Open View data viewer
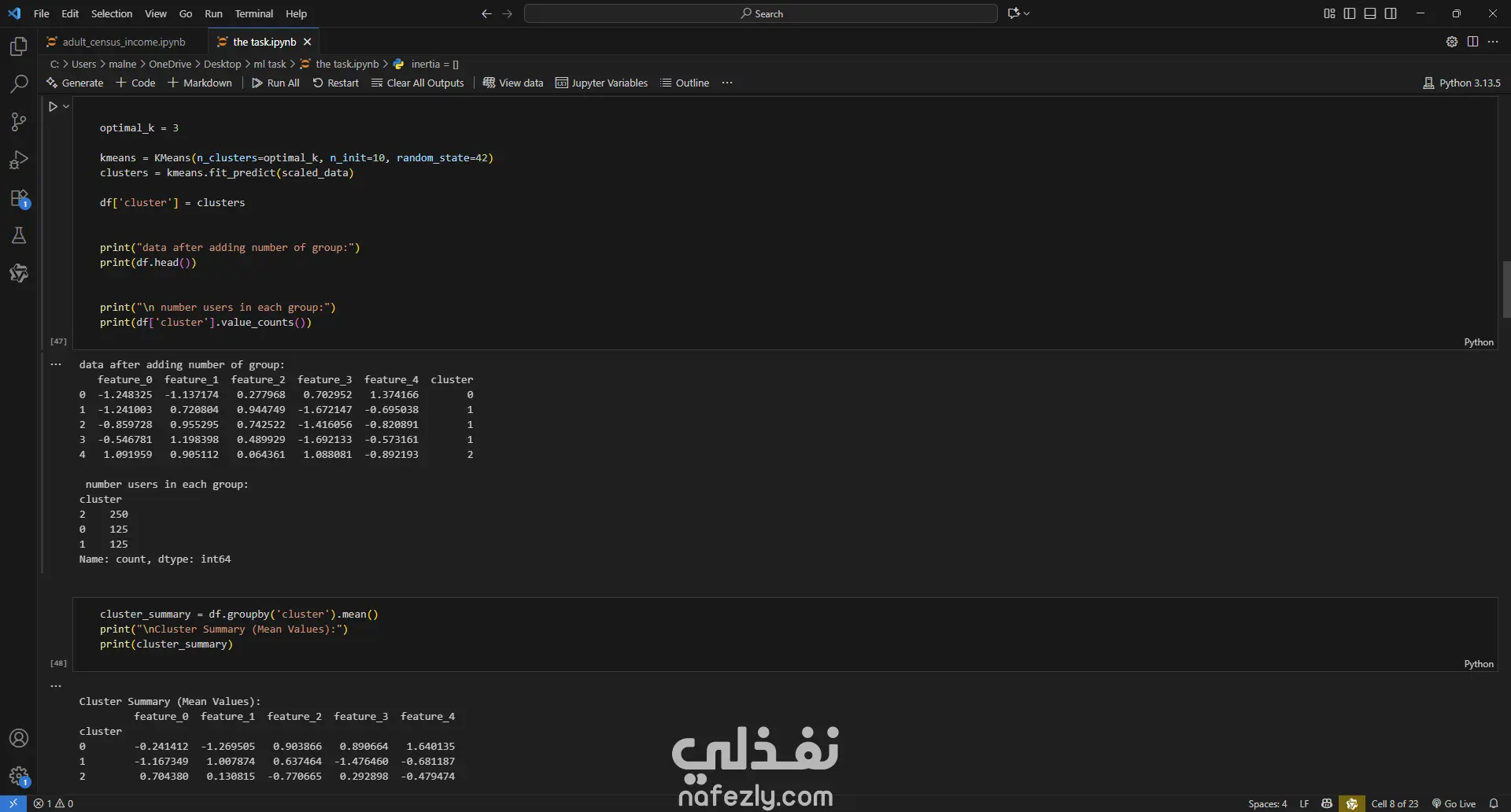Viewport: 1511px width, 812px height. click(513, 83)
